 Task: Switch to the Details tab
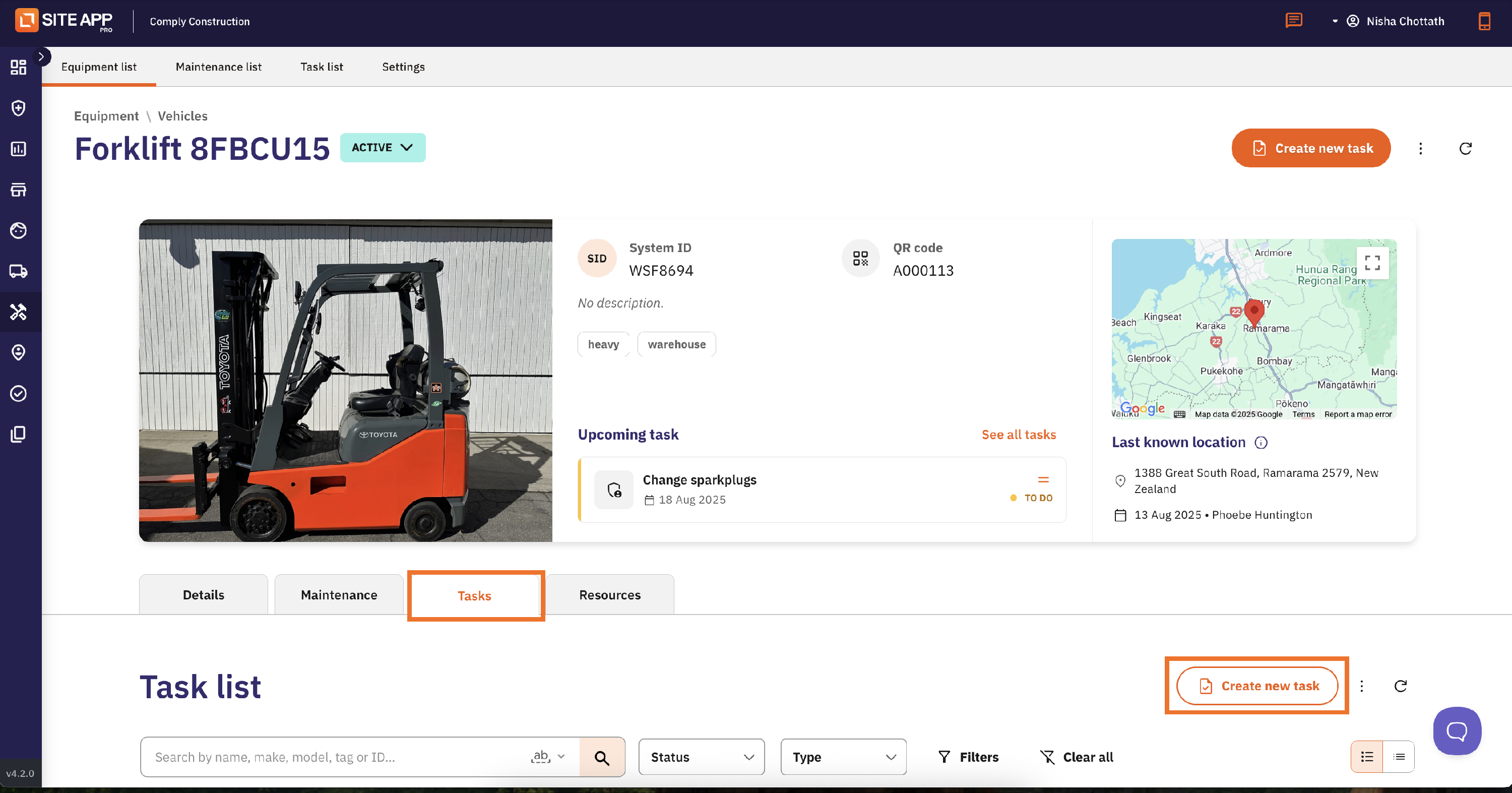point(203,594)
